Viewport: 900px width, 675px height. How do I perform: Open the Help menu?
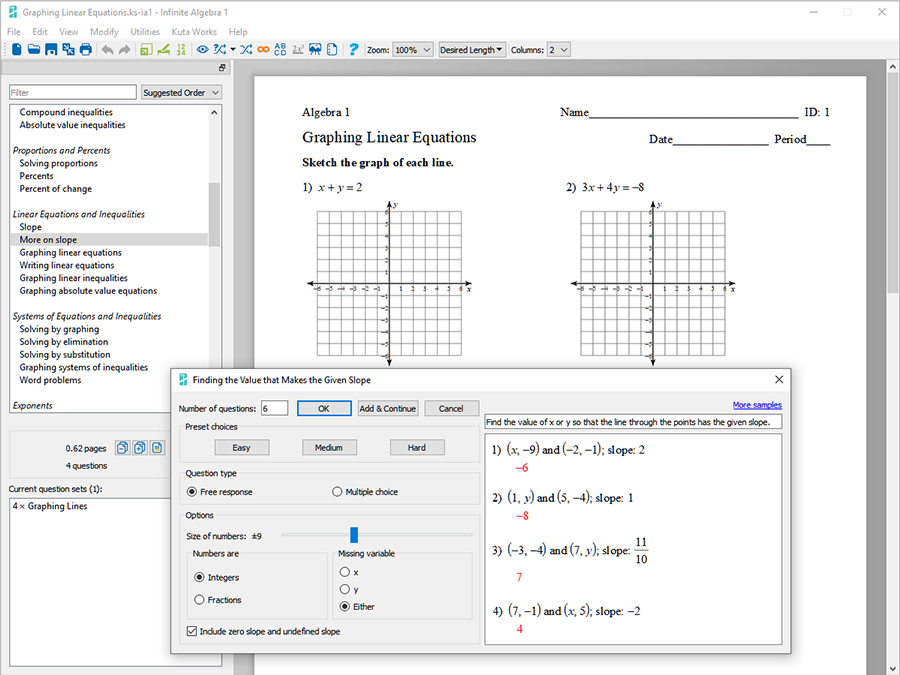[x=238, y=32]
